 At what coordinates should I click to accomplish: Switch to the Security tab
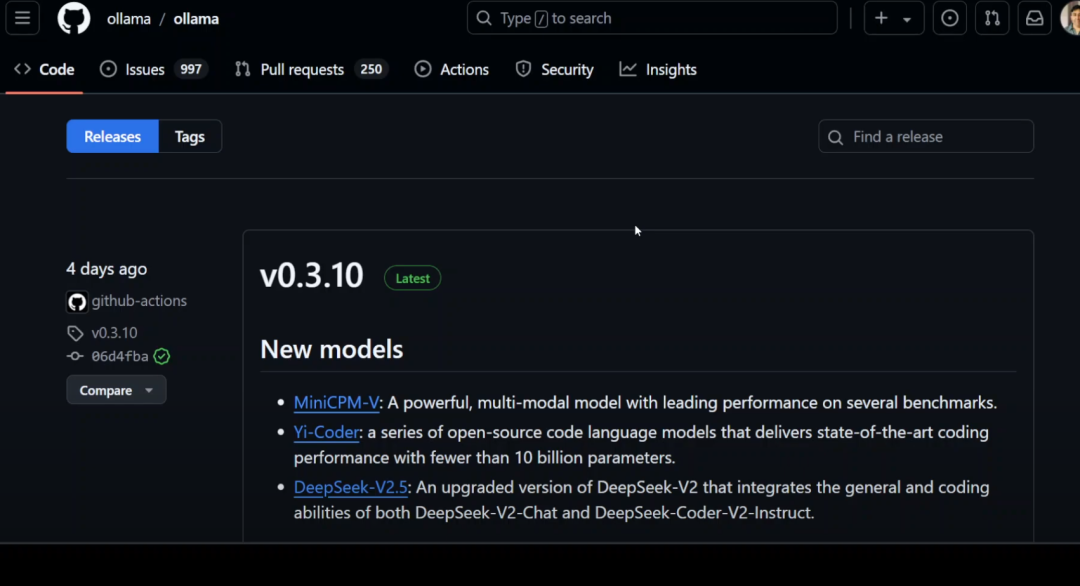pos(554,70)
